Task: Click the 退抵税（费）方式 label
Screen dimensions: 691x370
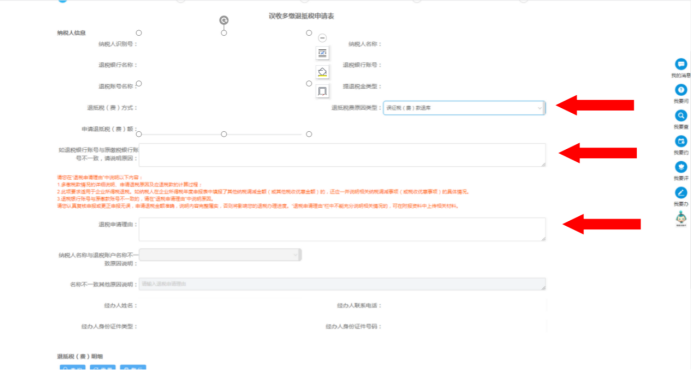Action: click(112, 108)
